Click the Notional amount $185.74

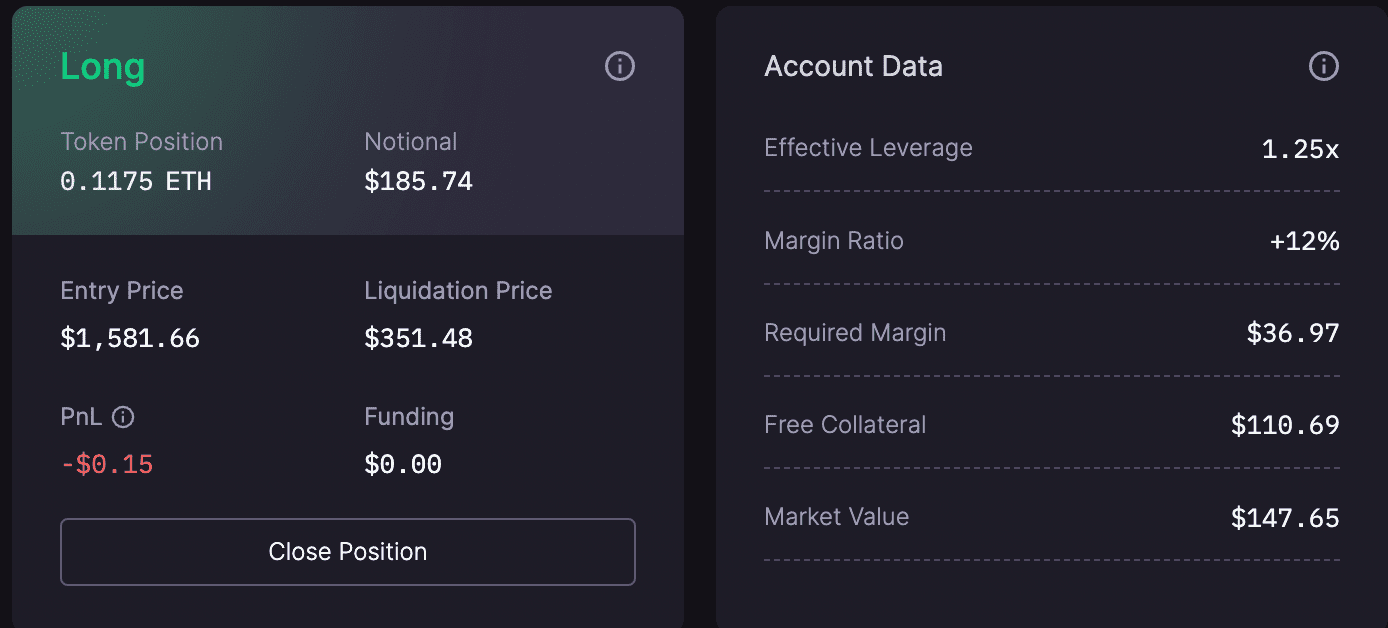pyautogui.click(x=418, y=181)
